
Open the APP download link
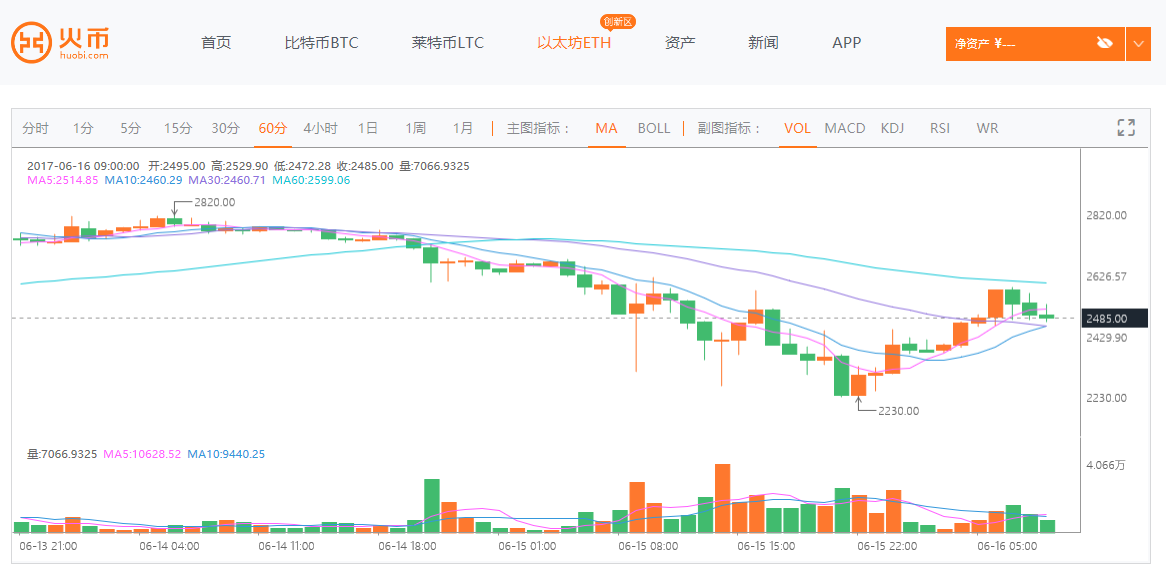tap(846, 43)
